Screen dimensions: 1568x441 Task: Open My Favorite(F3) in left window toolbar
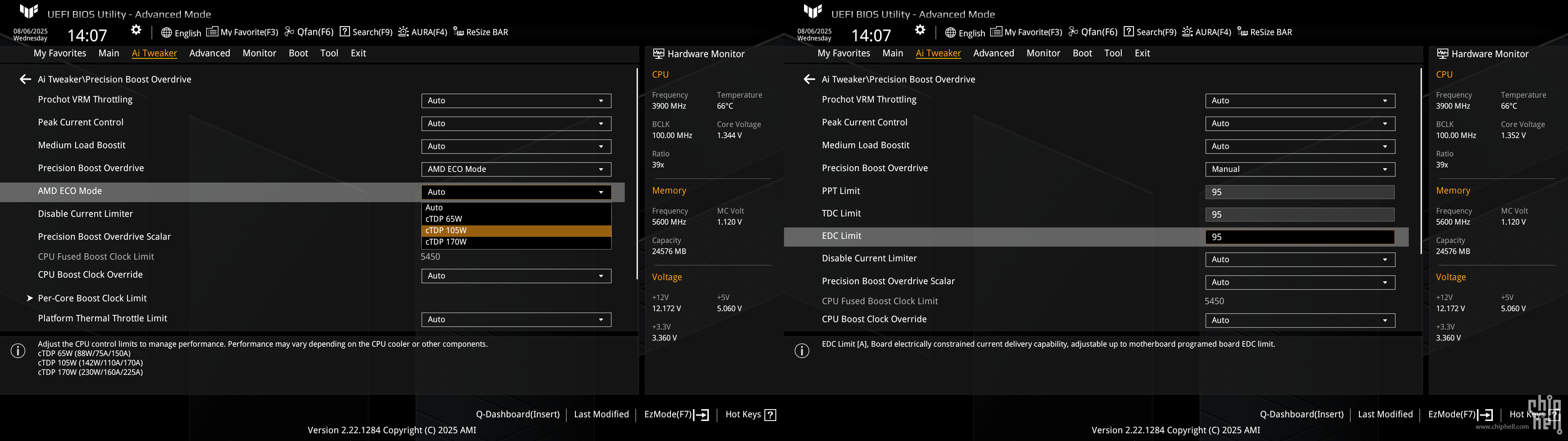(x=242, y=32)
